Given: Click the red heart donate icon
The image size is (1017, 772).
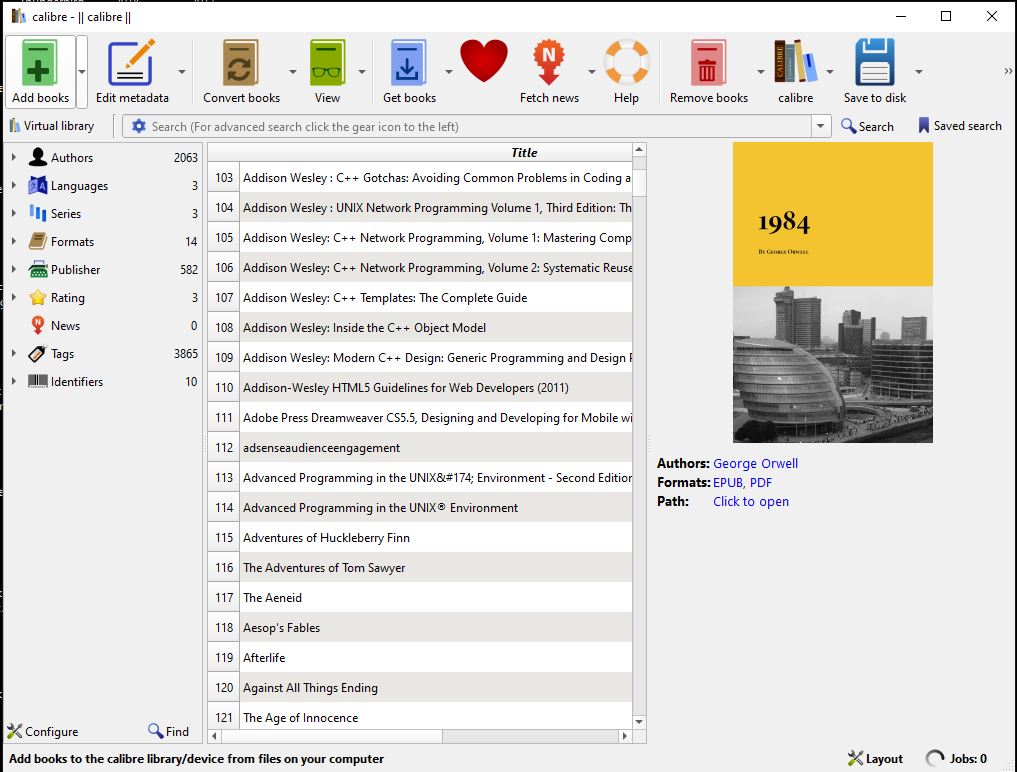Looking at the screenshot, I should click(x=484, y=62).
